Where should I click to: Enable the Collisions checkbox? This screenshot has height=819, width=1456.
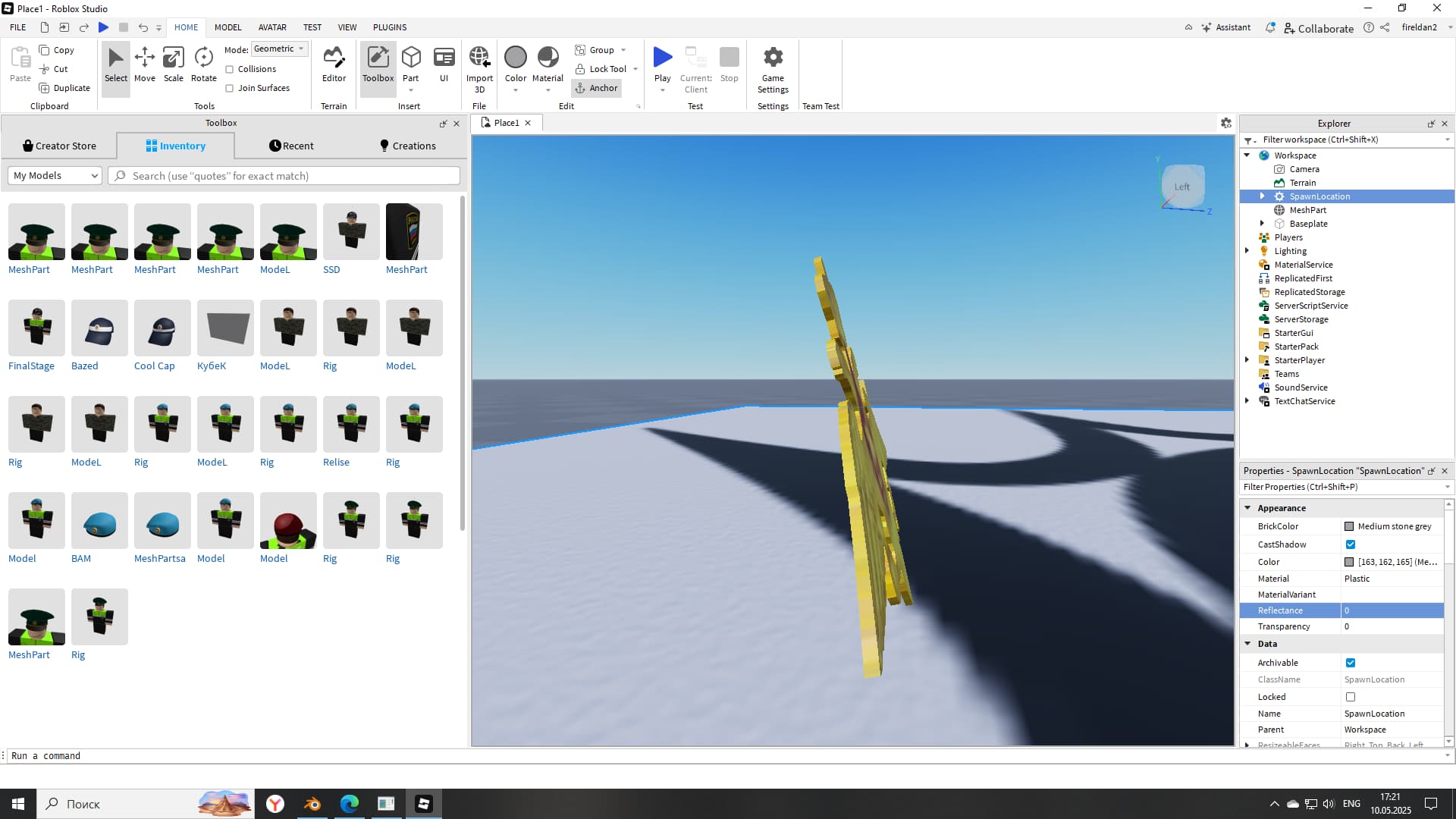(x=230, y=69)
